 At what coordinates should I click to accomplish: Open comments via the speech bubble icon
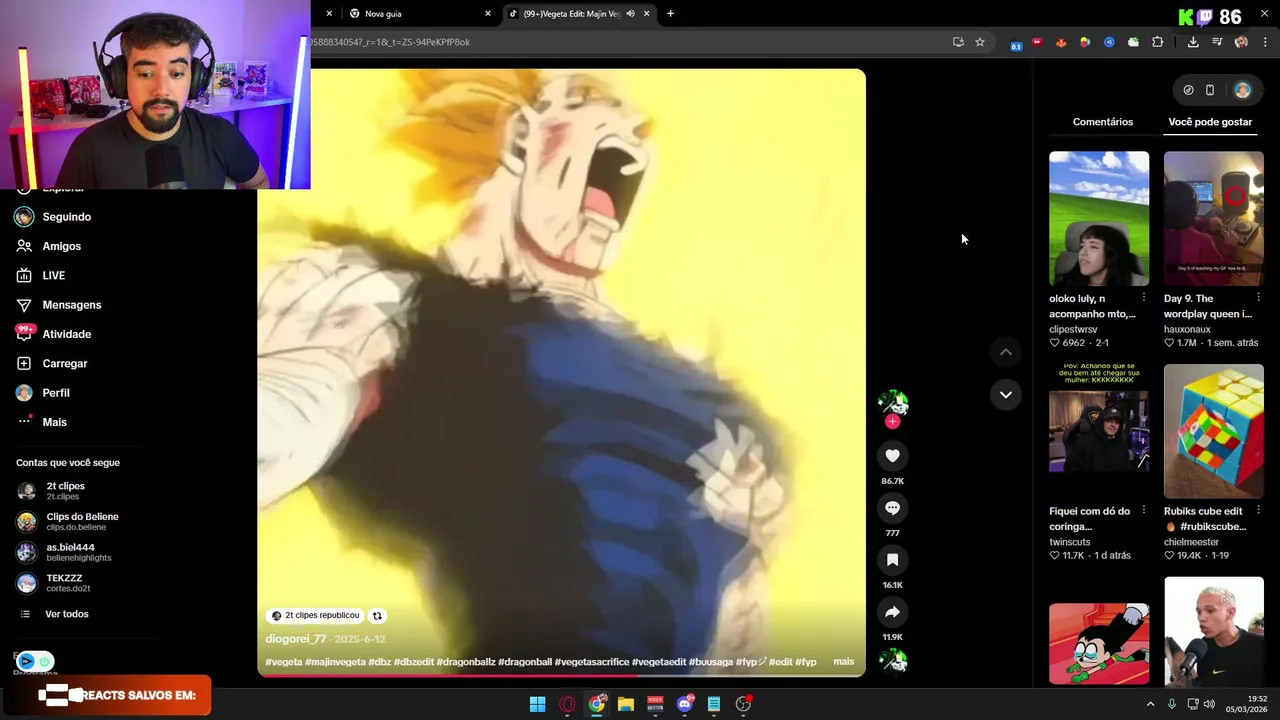click(x=892, y=508)
